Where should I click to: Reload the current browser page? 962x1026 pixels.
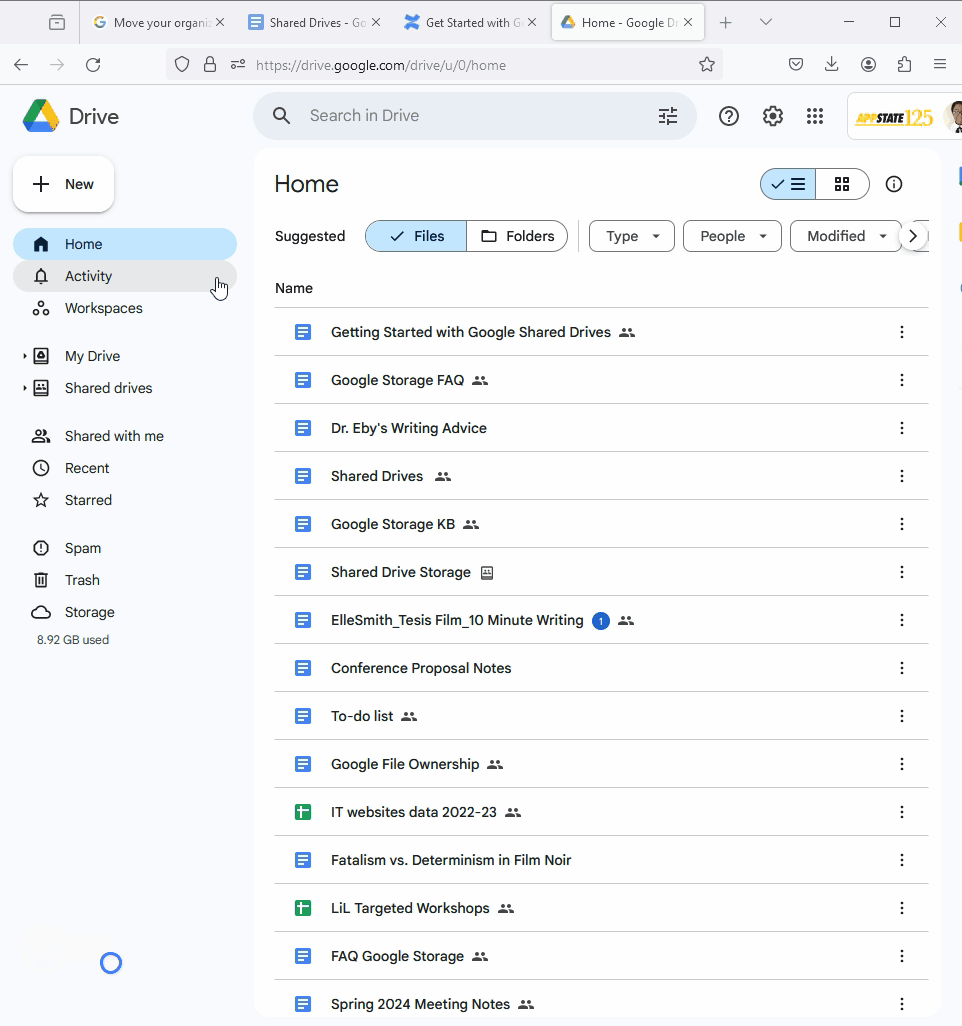[93, 65]
